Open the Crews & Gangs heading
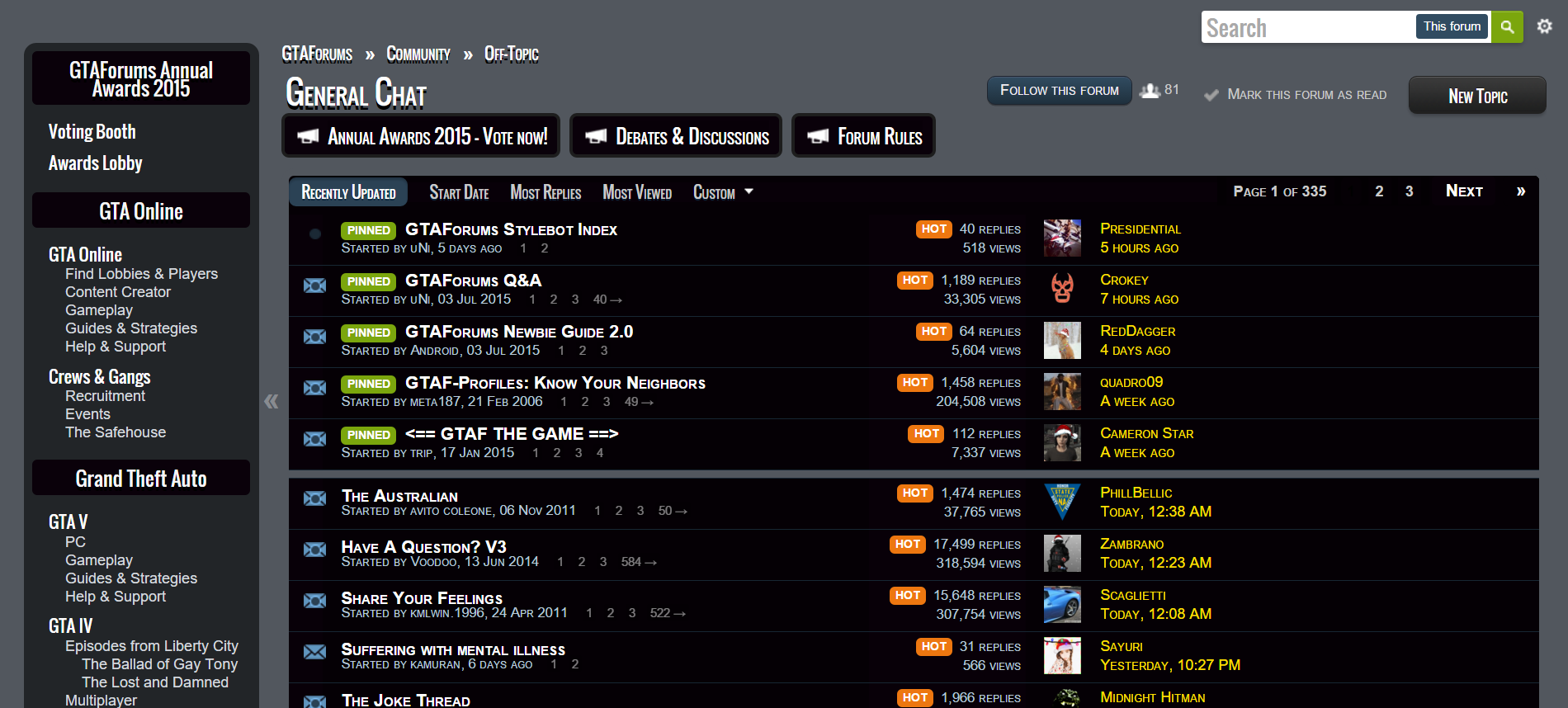This screenshot has width=1568, height=708. coord(99,377)
